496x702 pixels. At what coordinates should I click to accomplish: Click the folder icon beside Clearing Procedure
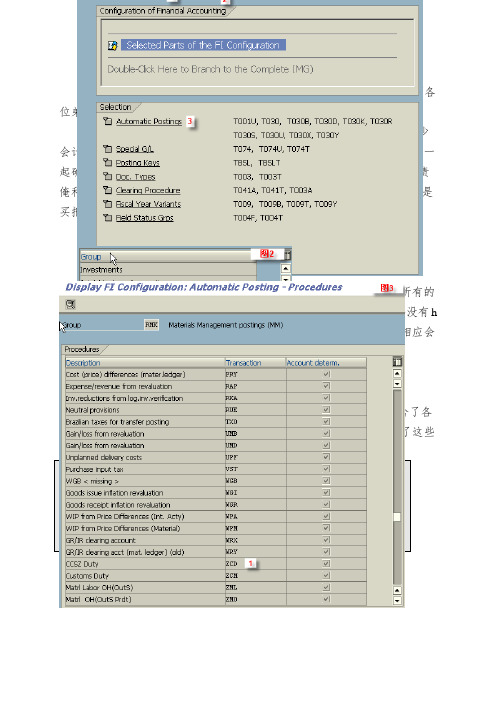[107, 190]
